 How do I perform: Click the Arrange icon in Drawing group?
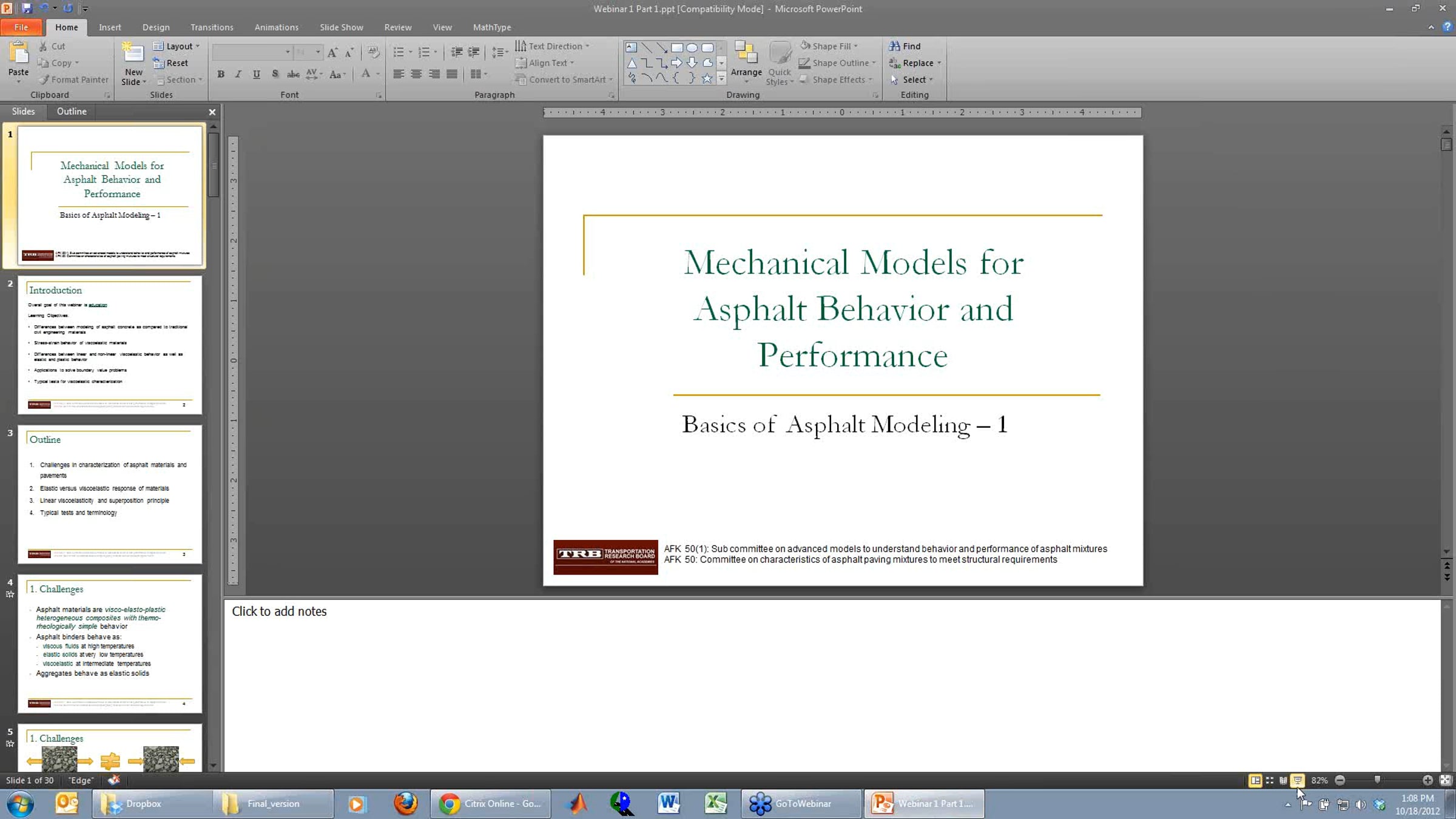[x=746, y=52]
